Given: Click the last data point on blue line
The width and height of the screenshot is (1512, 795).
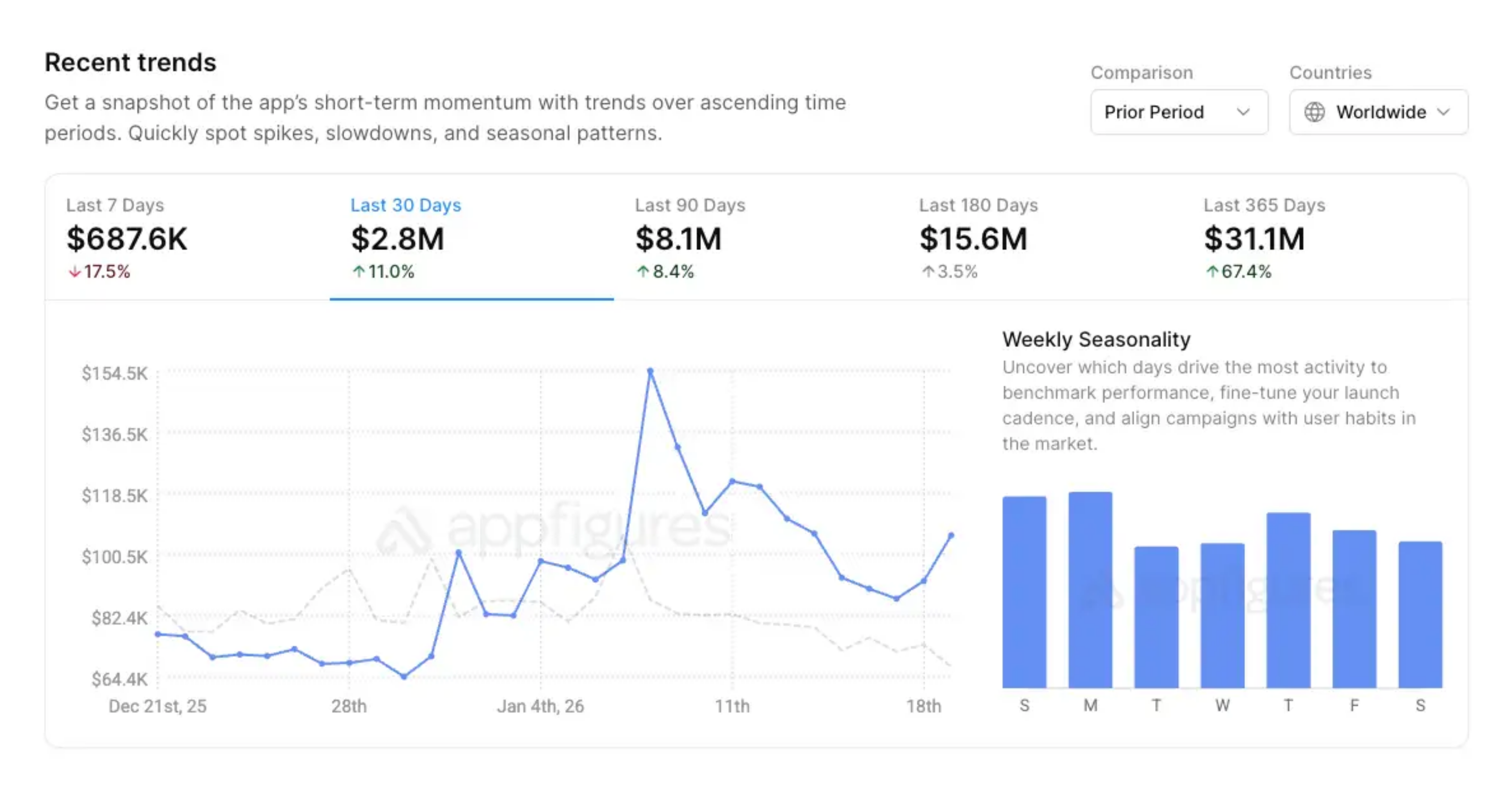Looking at the screenshot, I should [x=951, y=536].
